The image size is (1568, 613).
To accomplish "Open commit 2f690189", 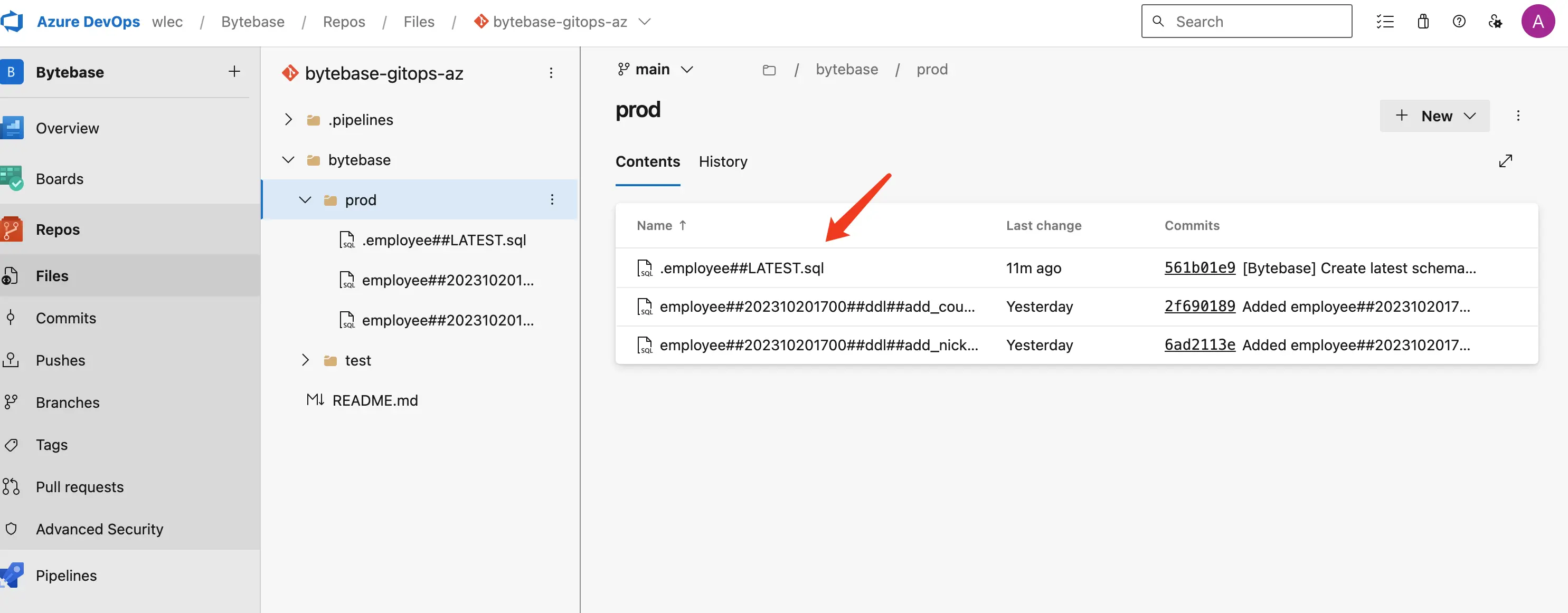I will pos(1199,306).
